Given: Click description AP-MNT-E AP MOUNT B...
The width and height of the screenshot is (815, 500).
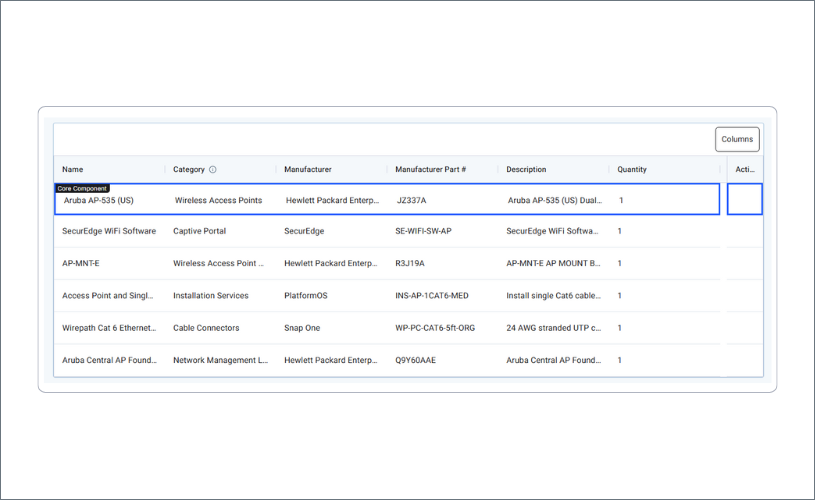Looking at the screenshot, I should point(553,263).
